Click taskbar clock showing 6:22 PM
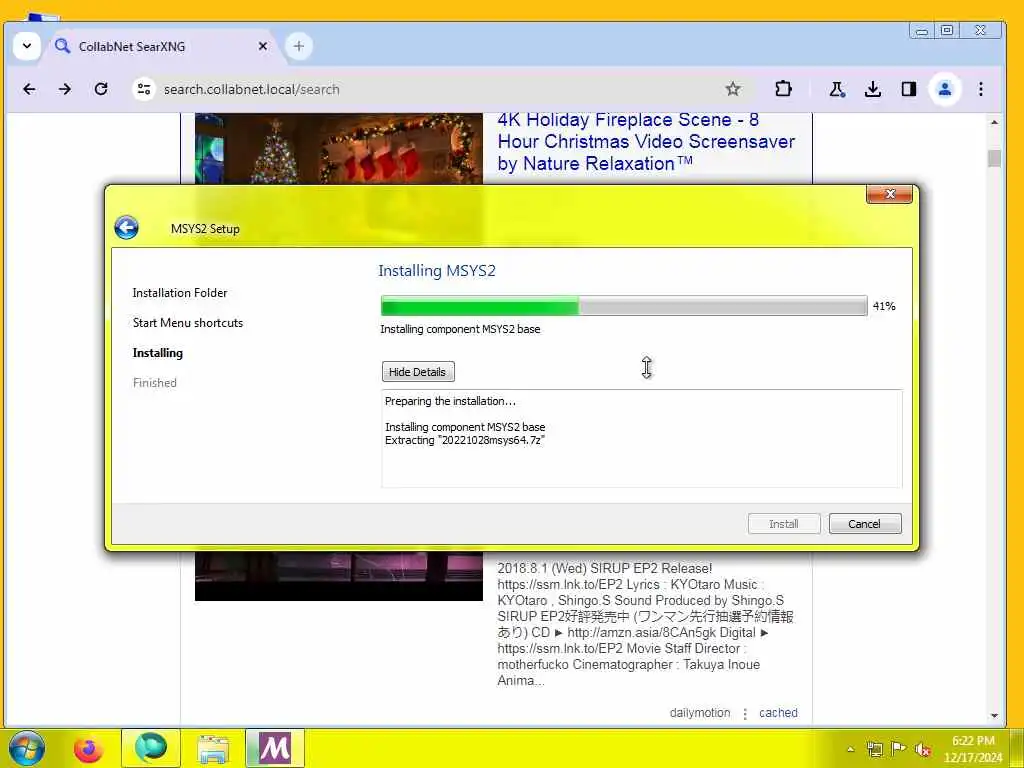This screenshot has height=768, width=1024. [x=972, y=749]
